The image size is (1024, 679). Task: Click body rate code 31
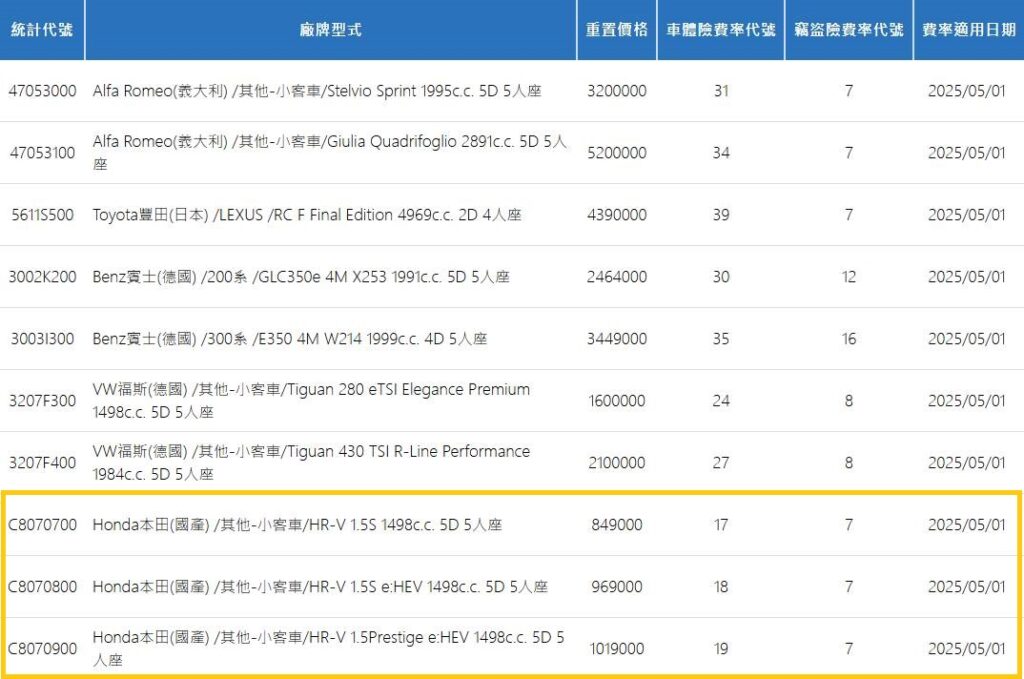(x=721, y=91)
